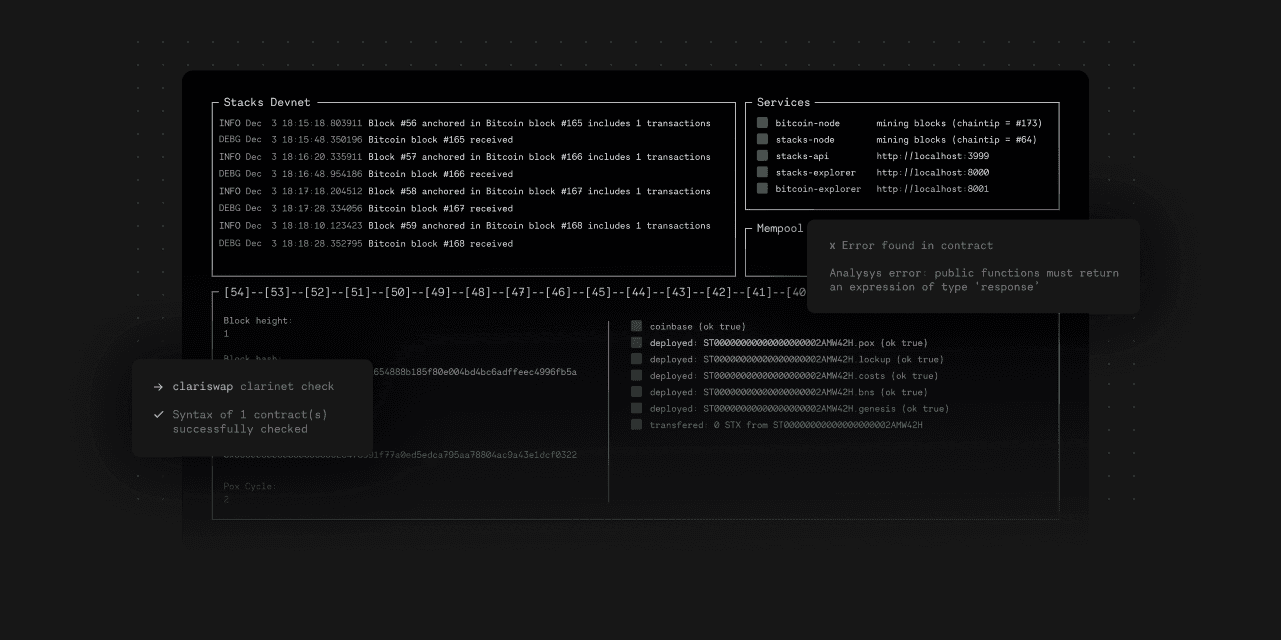Screen dimensions: 1281x640
Task: Click the log row for Block #57 anchored
Action: [x=465, y=157]
